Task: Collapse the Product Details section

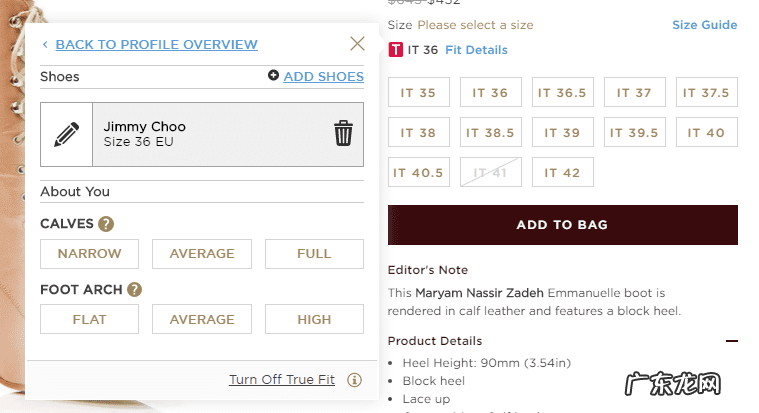Action: pos(731,341)
